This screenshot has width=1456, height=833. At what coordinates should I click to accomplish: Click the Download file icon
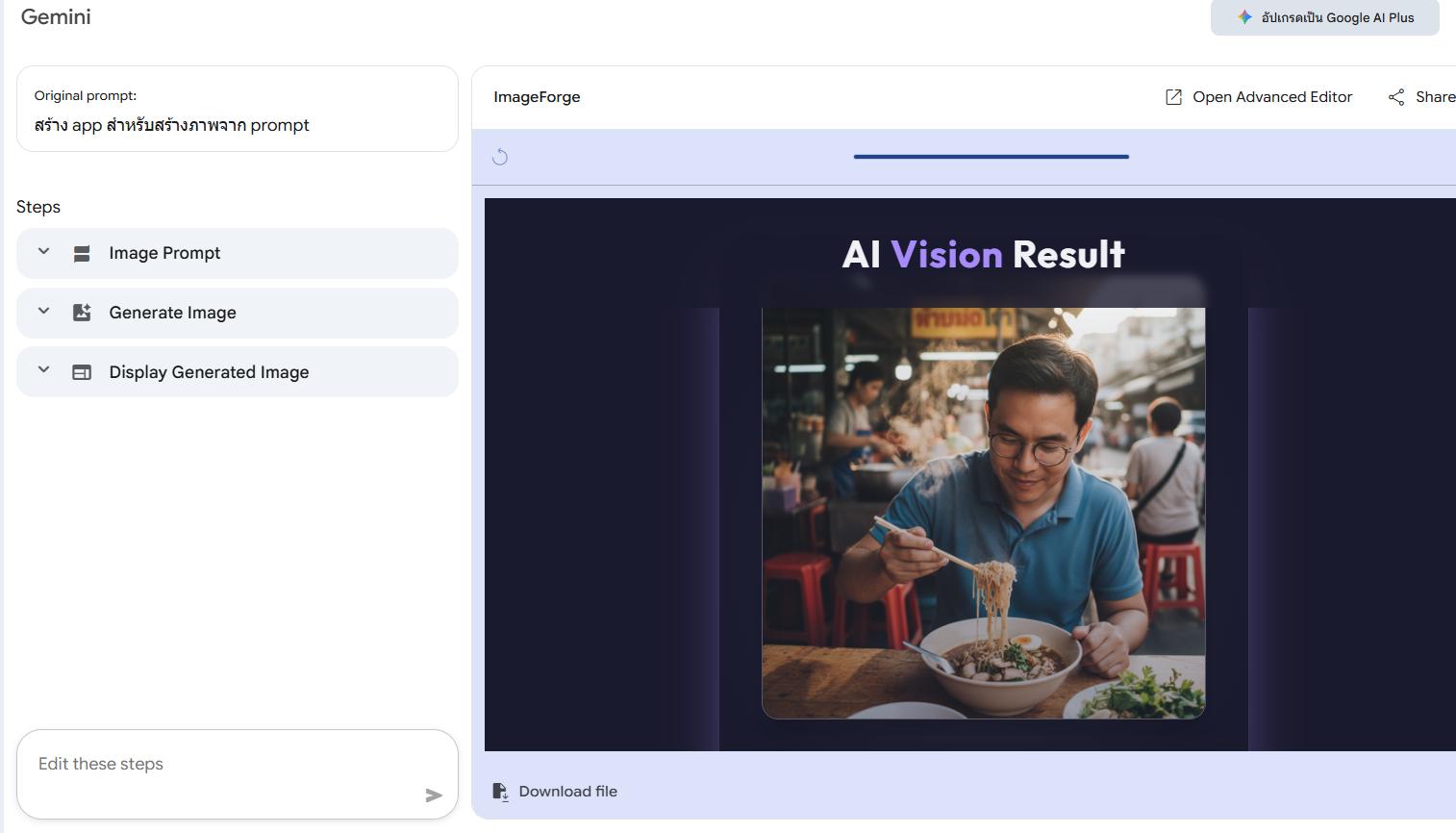pyautogui.click(x=500, y=792)
